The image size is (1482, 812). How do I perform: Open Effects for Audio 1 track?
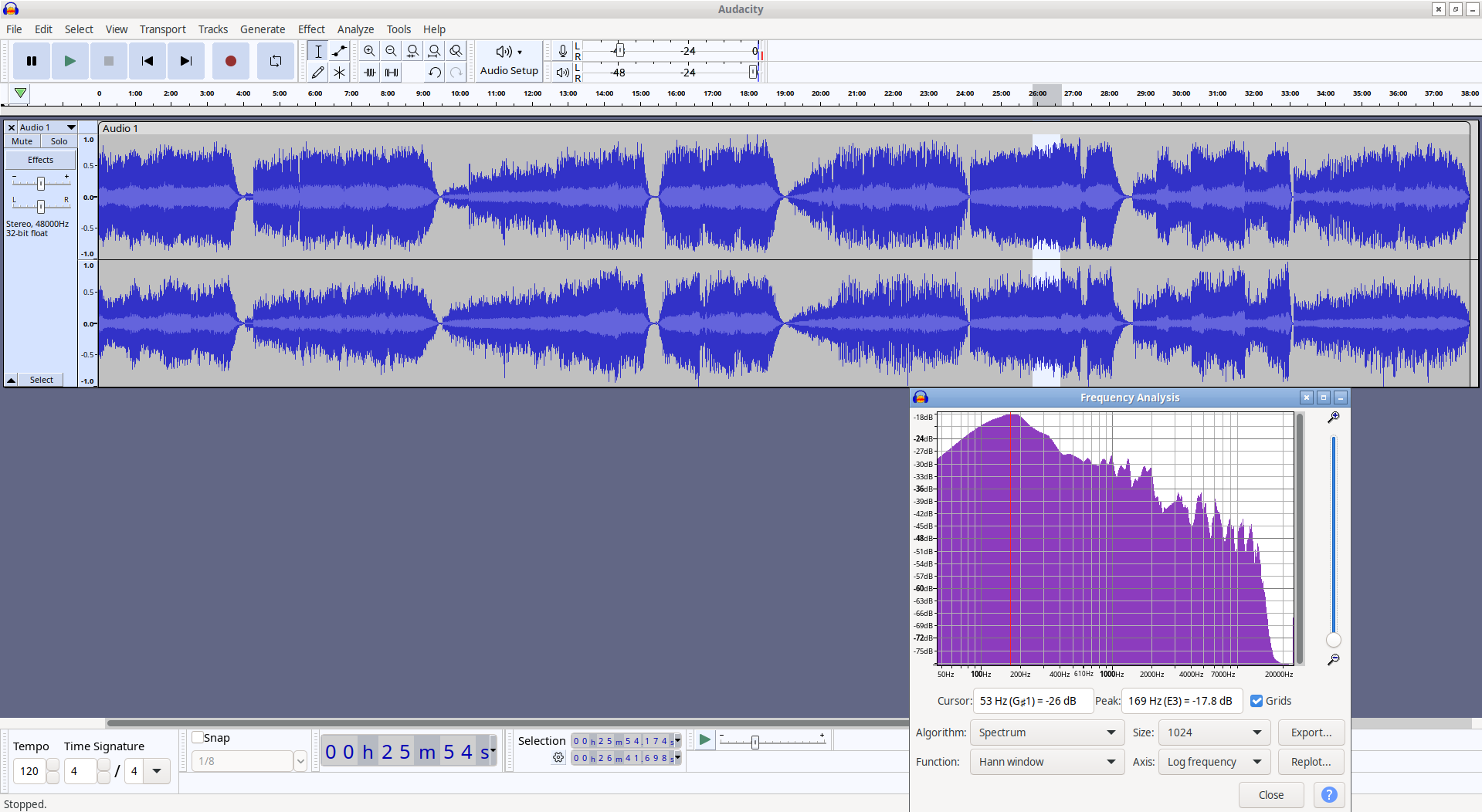coord(41,160)
